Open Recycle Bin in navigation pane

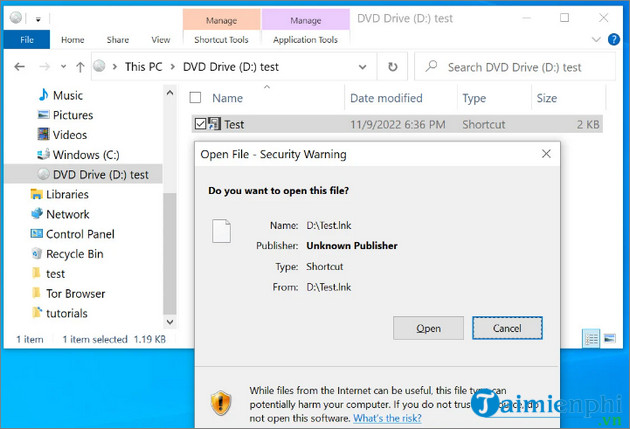(x=74, y=254)
